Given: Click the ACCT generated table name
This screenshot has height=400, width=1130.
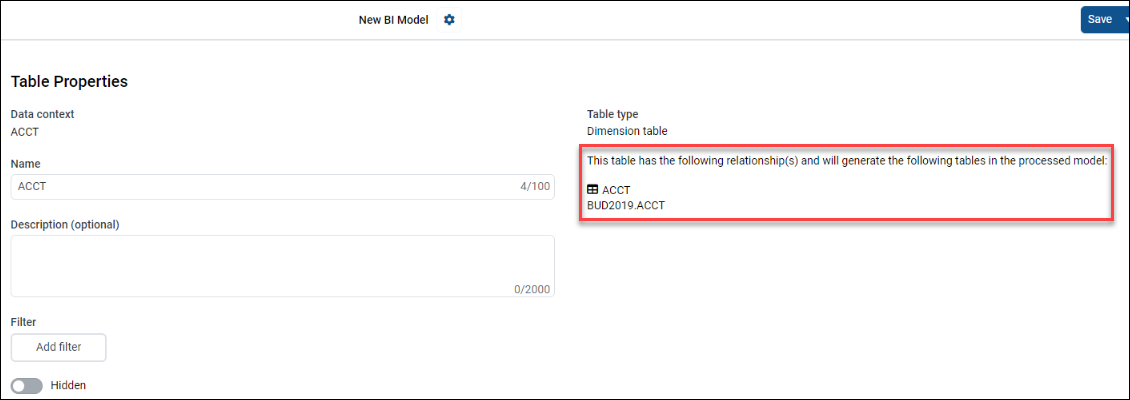Looking at the screenshot, I should 616,190.
